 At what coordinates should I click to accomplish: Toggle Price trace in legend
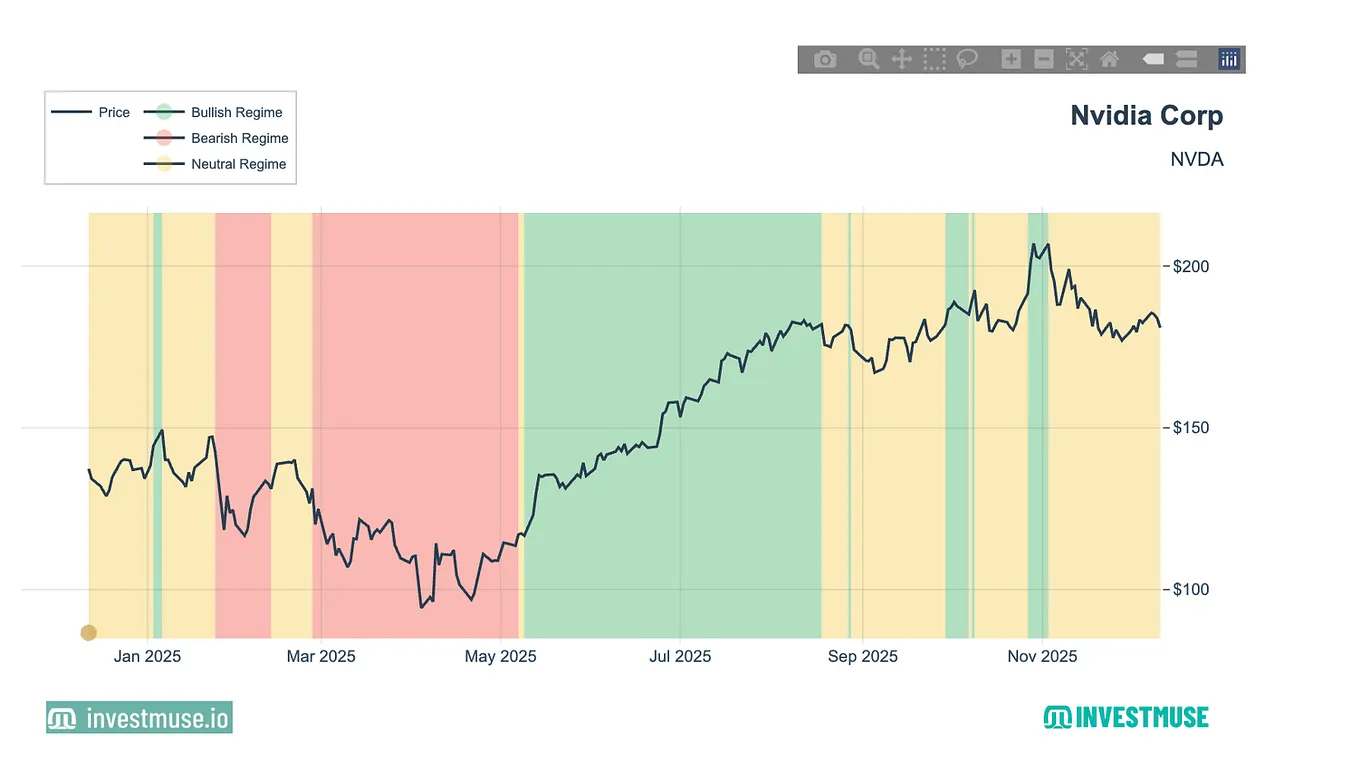pos(92,112)
